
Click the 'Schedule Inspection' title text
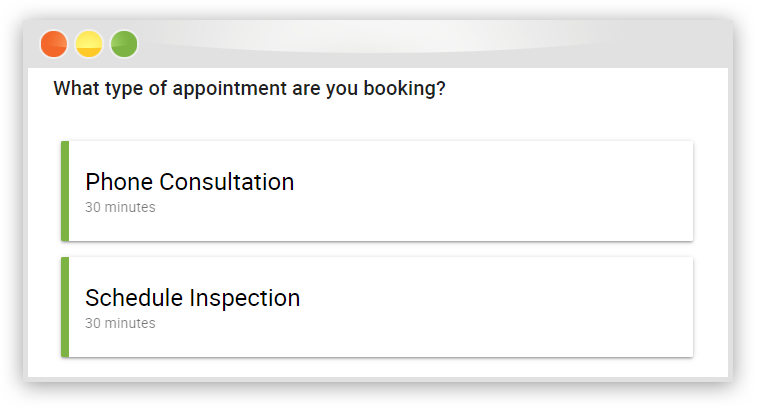(x=193, y=298)
